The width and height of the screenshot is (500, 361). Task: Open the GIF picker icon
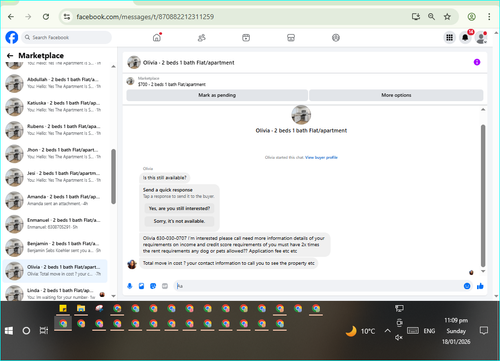165,286
